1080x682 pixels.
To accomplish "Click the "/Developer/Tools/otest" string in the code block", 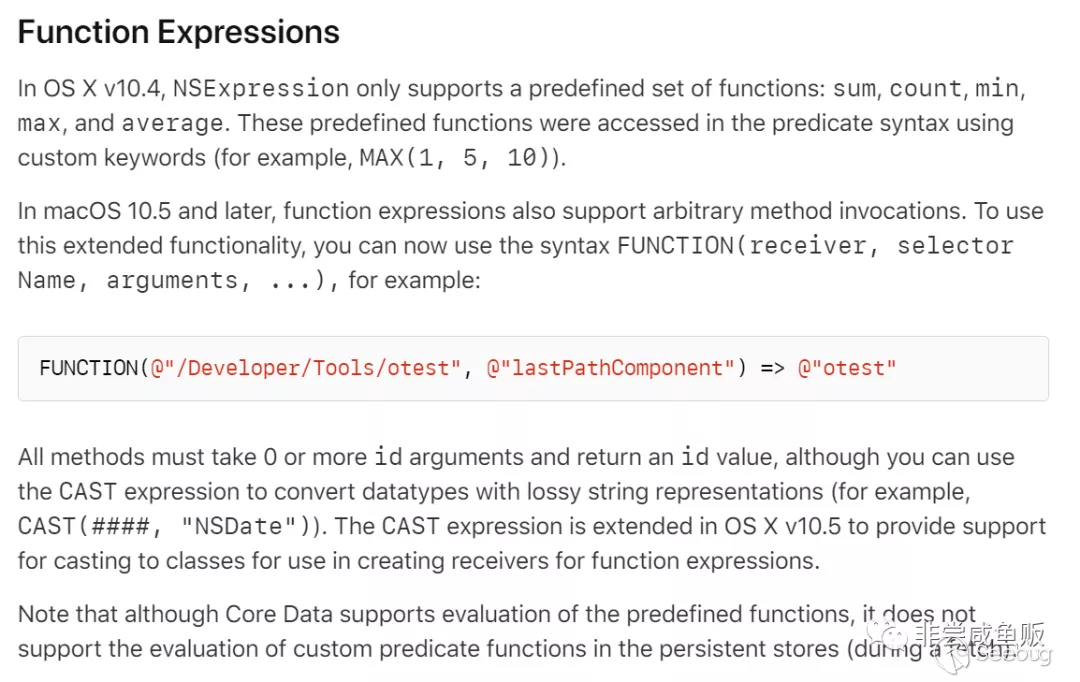I will click(x=308, y=368).
